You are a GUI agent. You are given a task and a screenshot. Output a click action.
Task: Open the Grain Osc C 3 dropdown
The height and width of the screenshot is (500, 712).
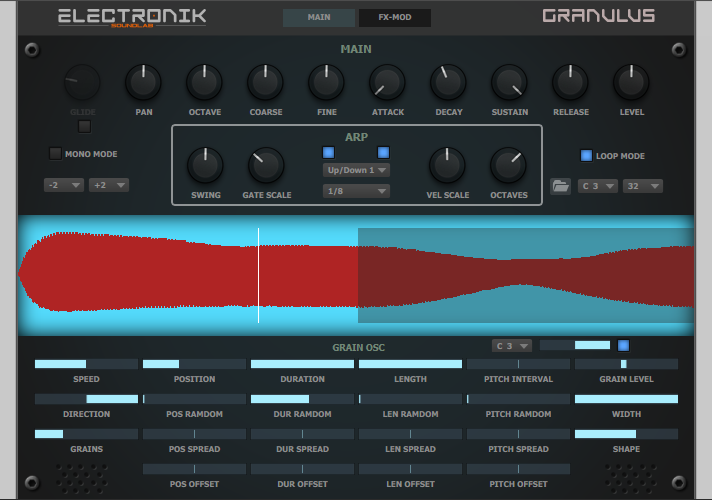512,346
